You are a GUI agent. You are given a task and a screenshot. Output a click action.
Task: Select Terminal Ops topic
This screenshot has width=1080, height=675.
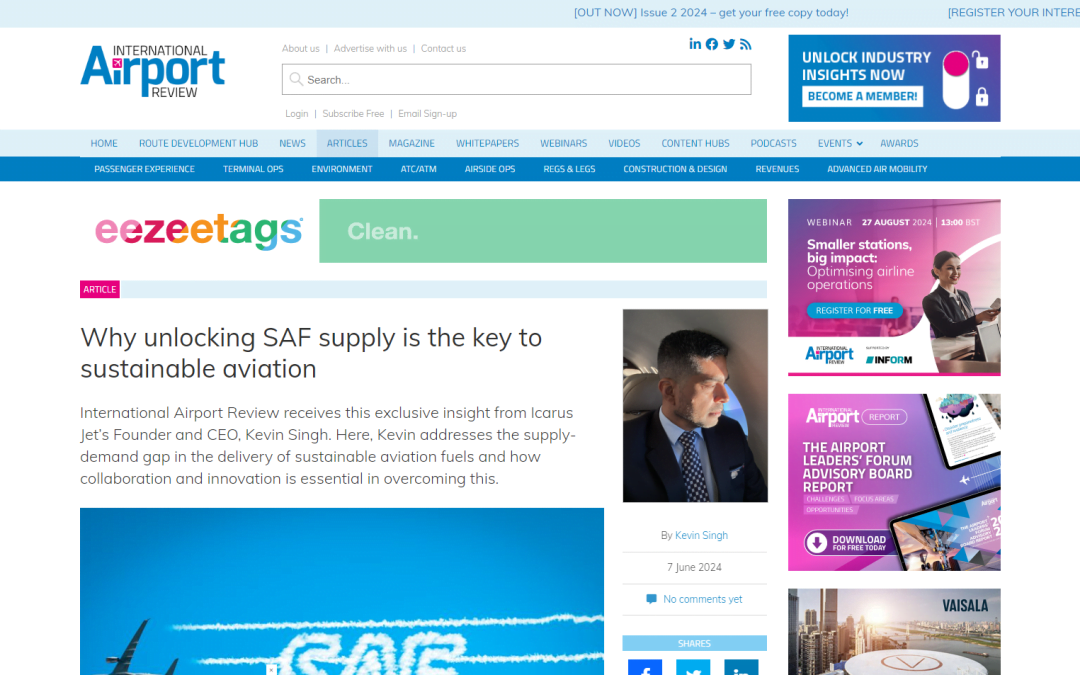[253, 169]
